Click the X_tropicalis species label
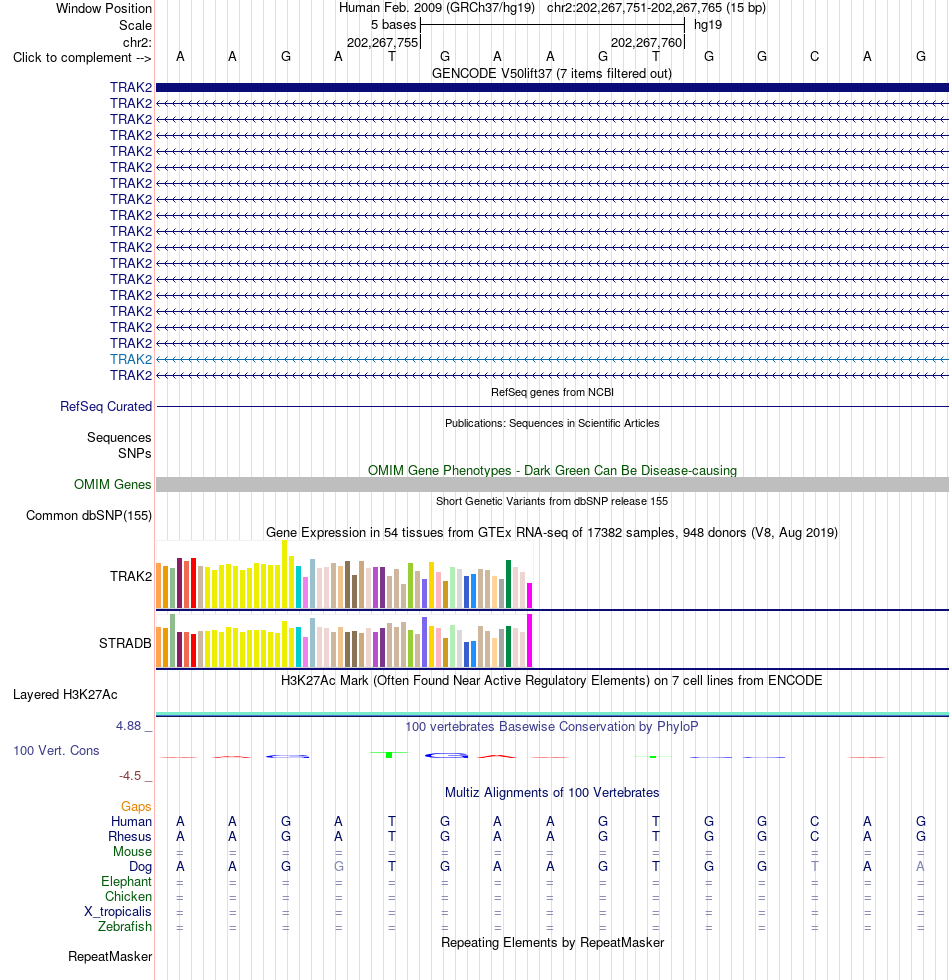The width and height of the screenshot is (950, 980). click(x=118, y=911)
